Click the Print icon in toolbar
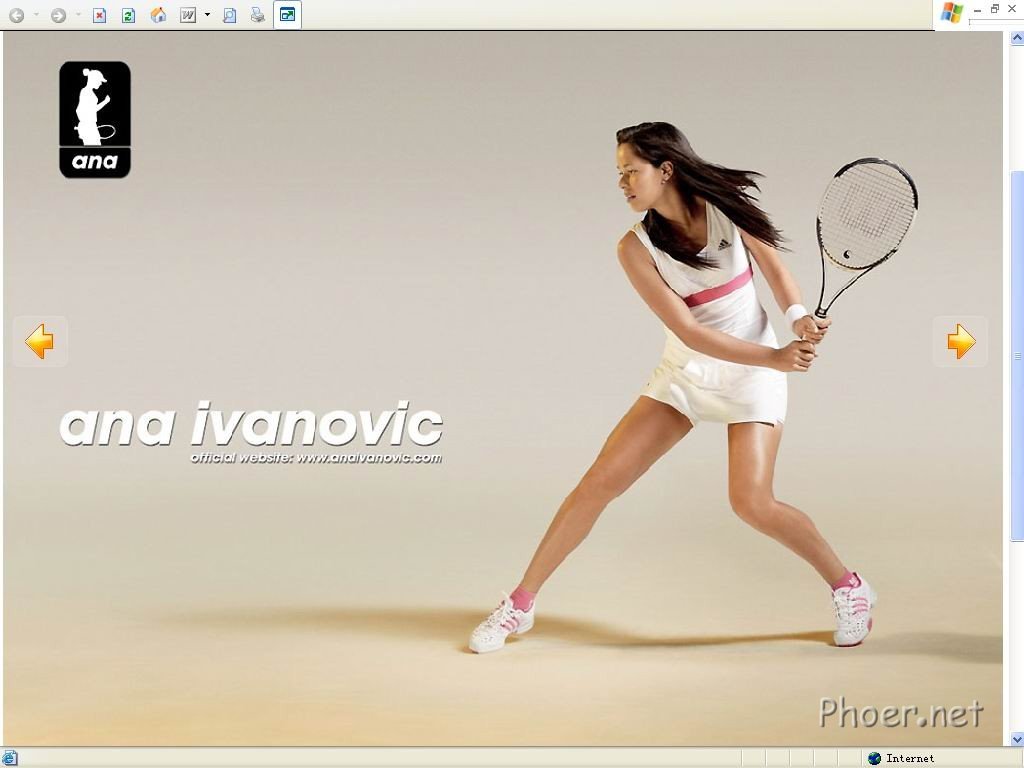The image size is (1024, 768). tap(258, 15)
